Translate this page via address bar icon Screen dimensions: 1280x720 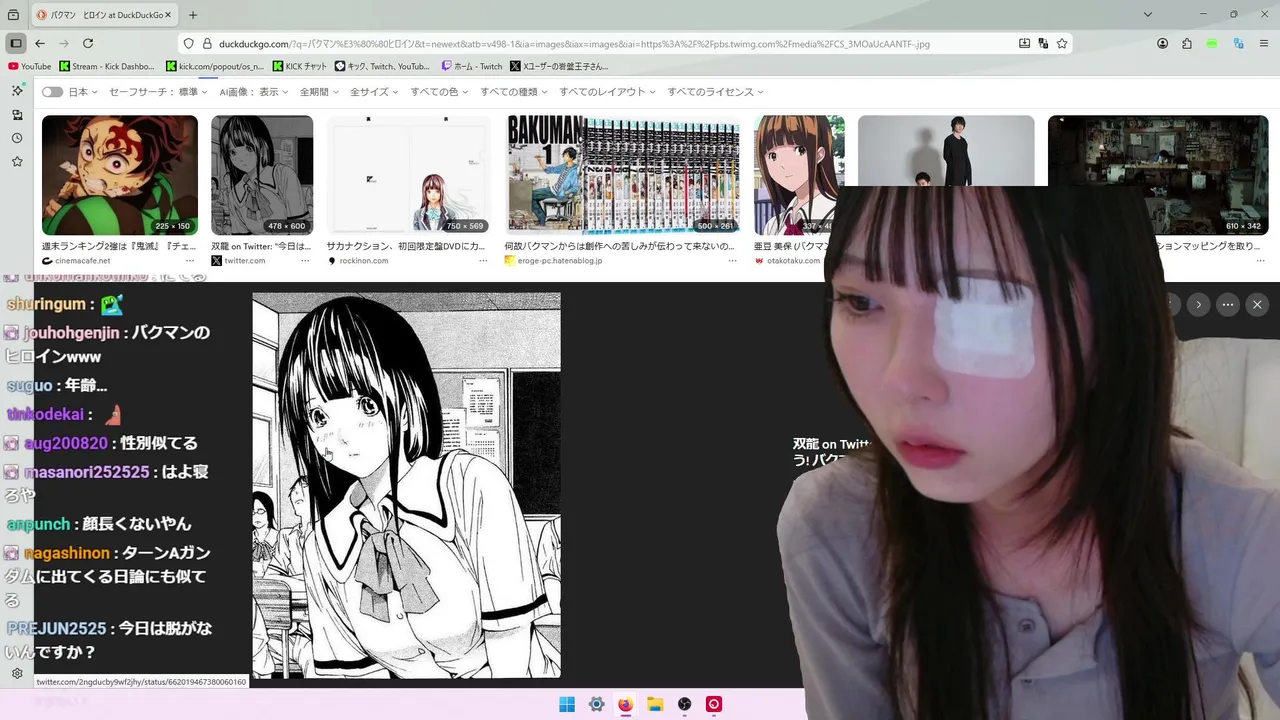click(1043, 44)
